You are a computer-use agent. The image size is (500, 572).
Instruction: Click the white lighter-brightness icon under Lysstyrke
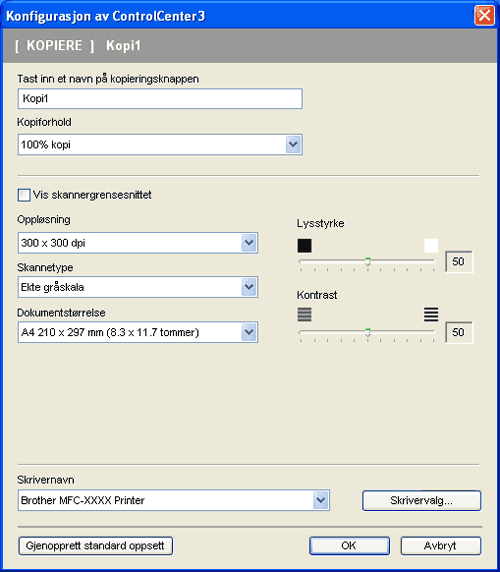(x=431, y=246)
